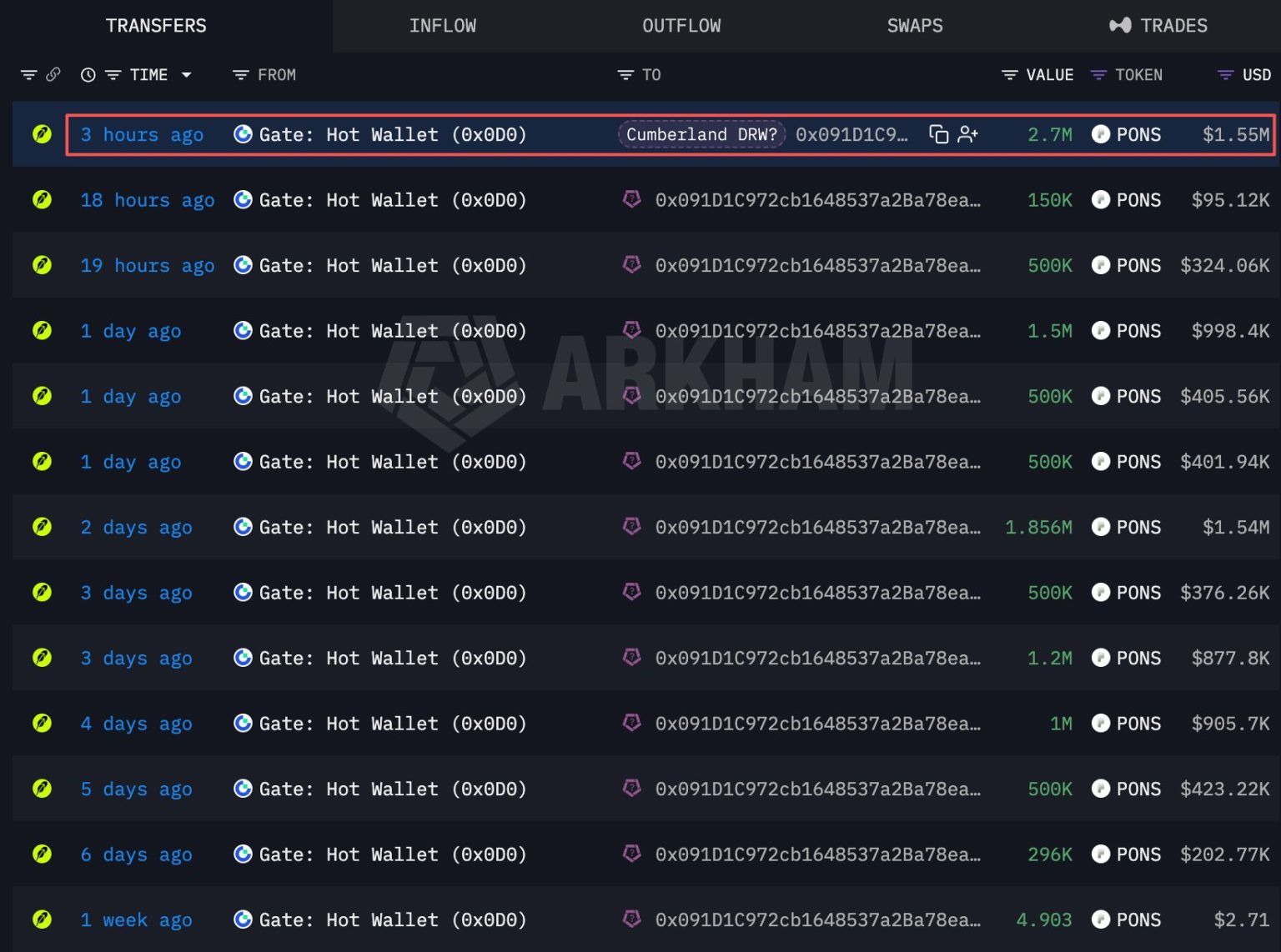Click the PONS token icon in the 1M row
This screenshot has width=1281, height=952.
[x=1101, y=724]
